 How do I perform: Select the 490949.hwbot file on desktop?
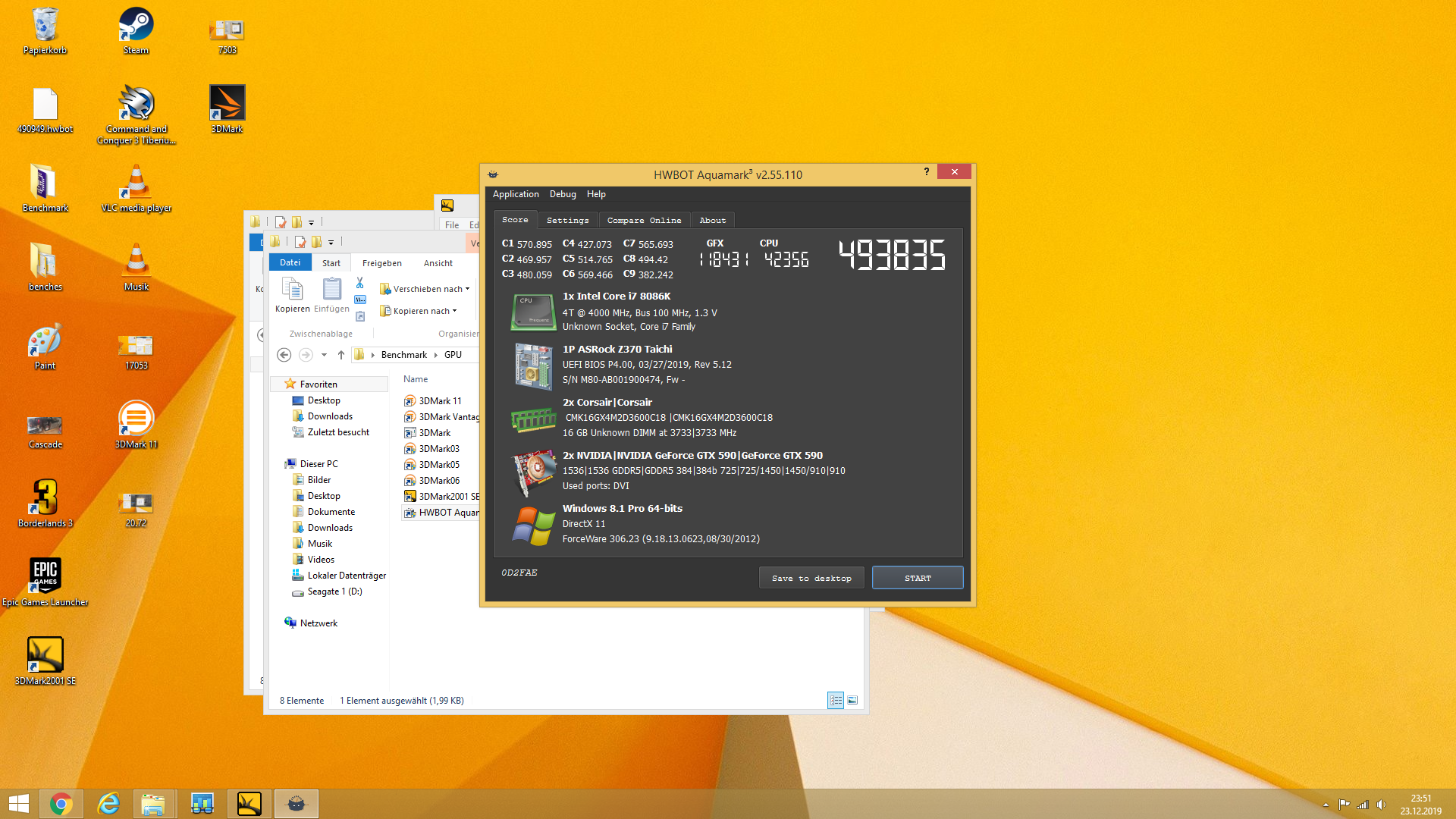[45, 110]
